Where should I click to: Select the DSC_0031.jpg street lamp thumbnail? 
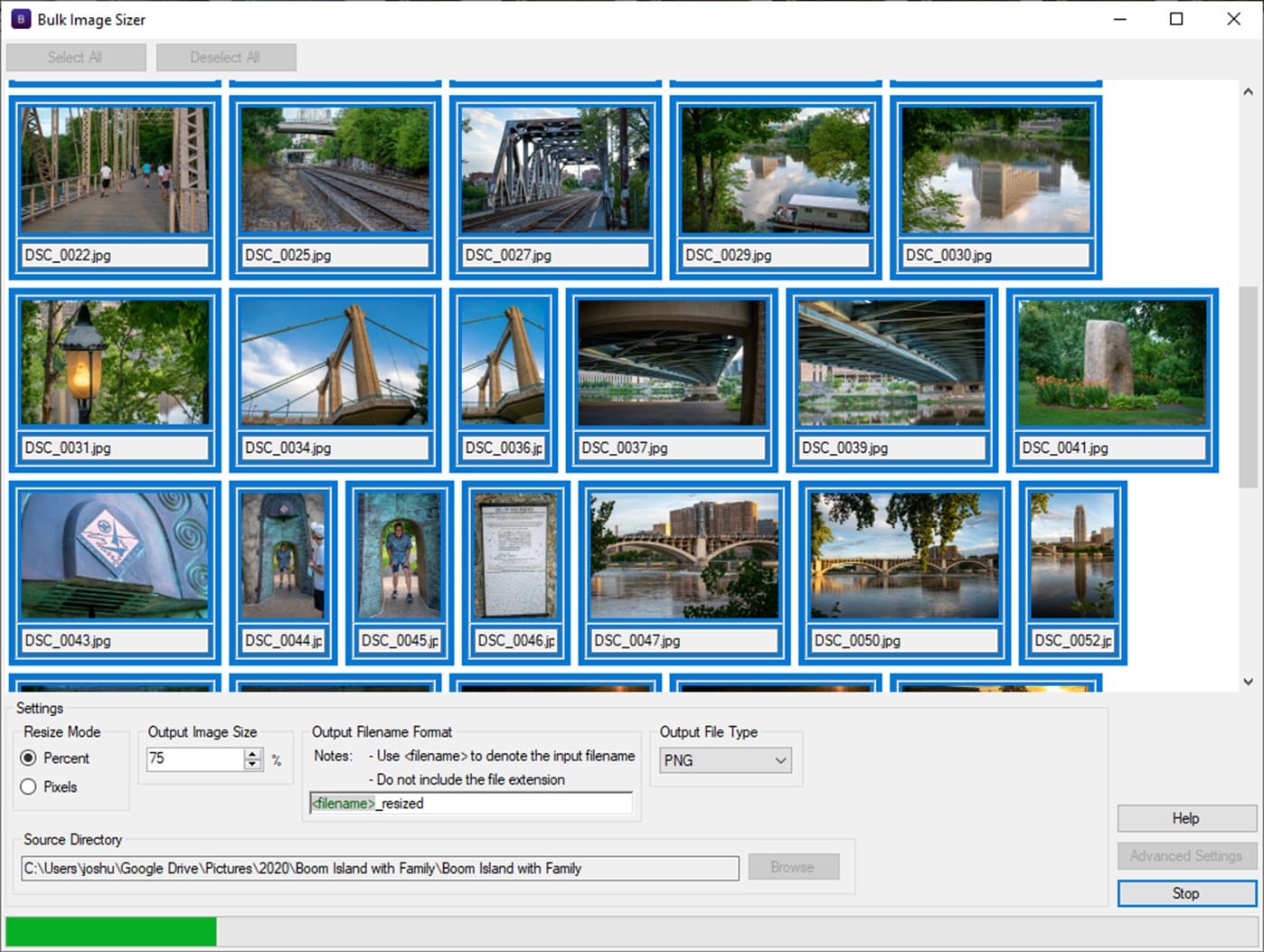[115, 363]
